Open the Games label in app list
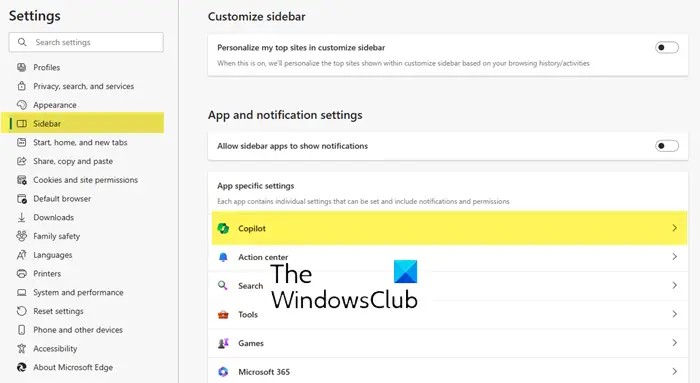The width and height of the screenshot is (700, 383). (251, 343)
